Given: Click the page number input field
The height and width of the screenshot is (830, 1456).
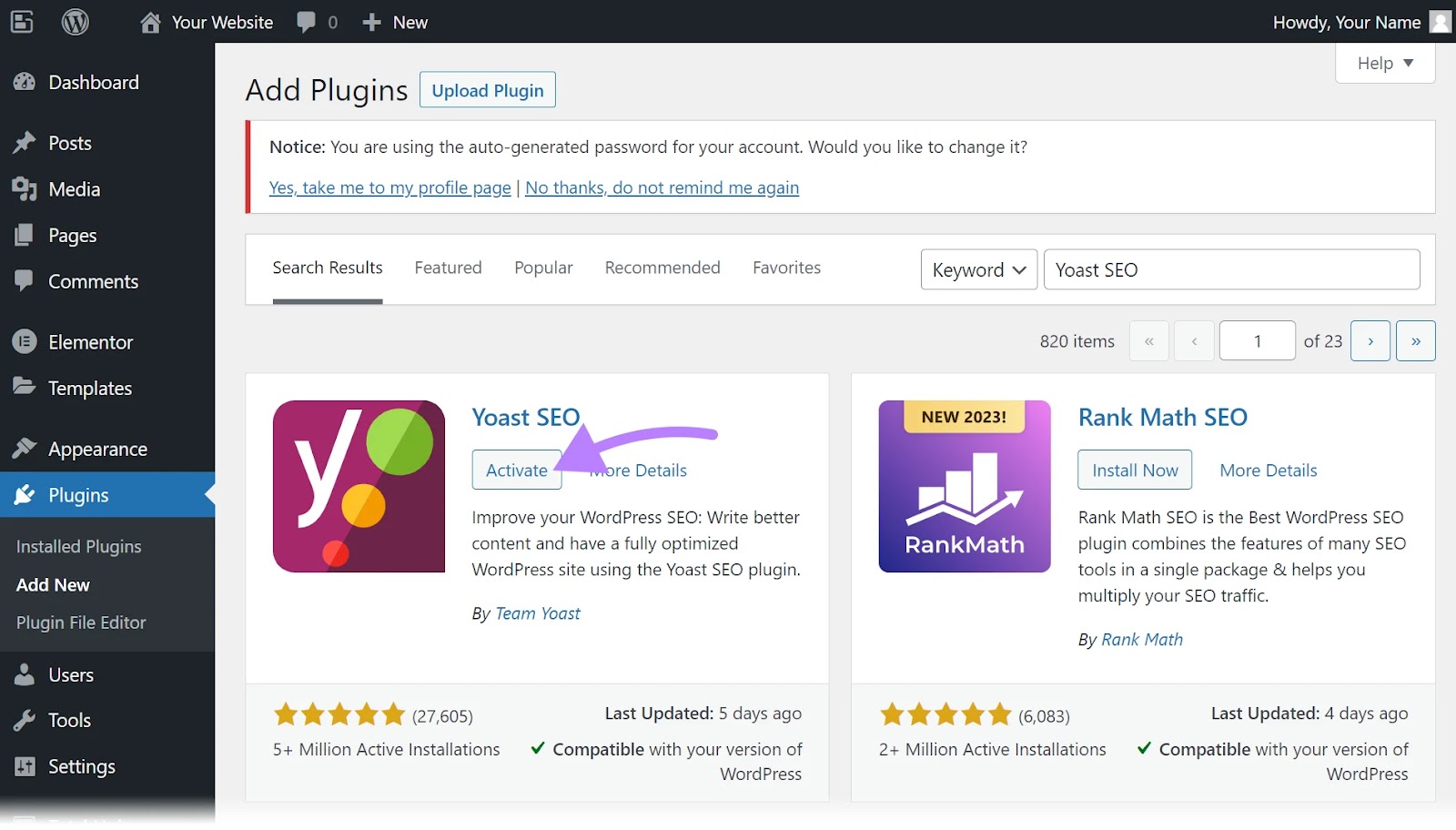Looking at the screenshot, I should (1257, 340).
